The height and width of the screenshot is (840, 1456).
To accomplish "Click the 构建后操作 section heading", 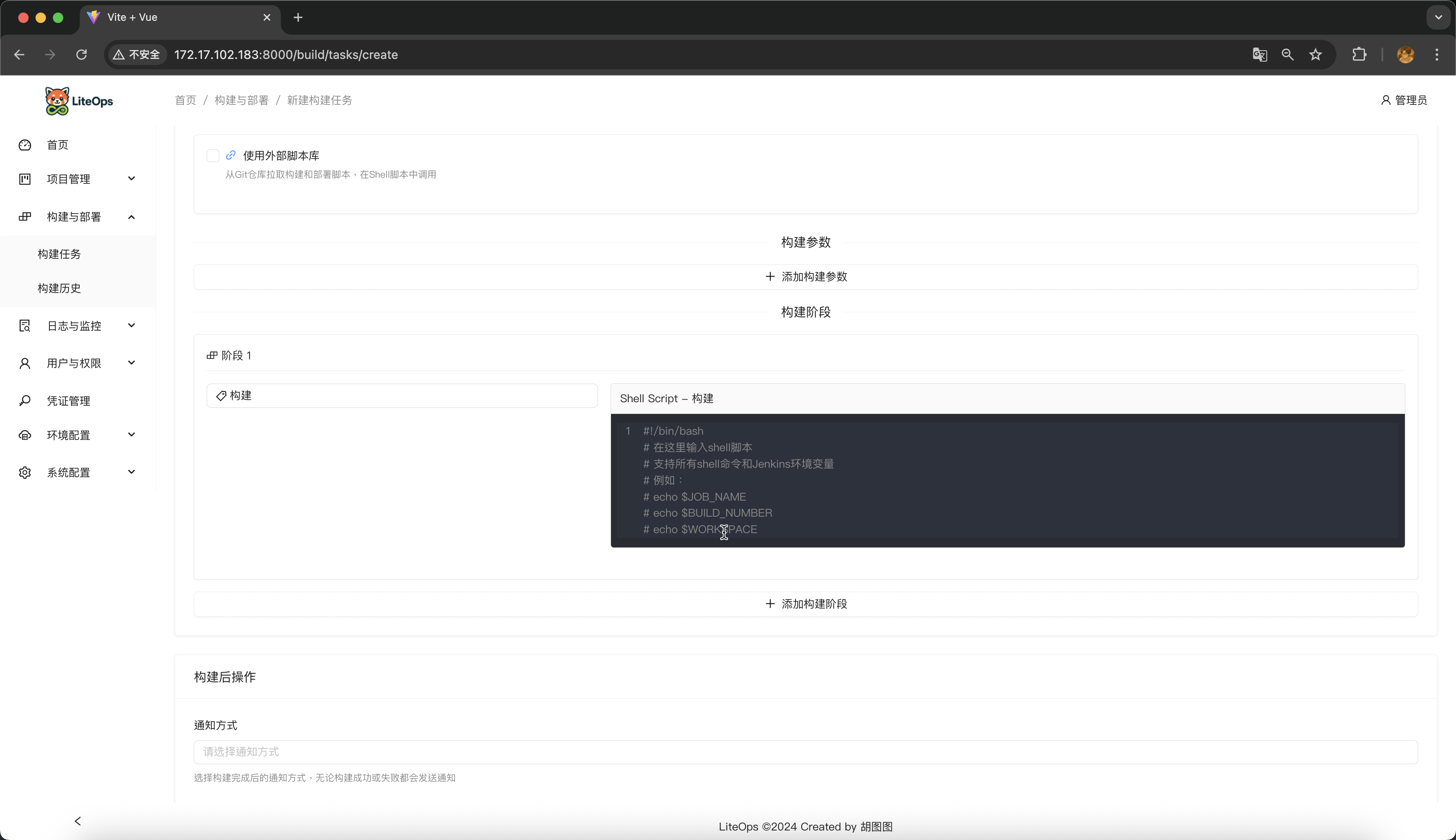I will coord(225,677).
